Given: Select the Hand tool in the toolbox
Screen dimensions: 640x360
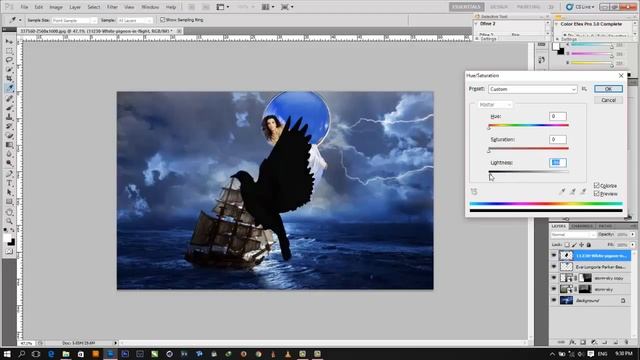Looking at the screenshot, I should pos(9,212).
